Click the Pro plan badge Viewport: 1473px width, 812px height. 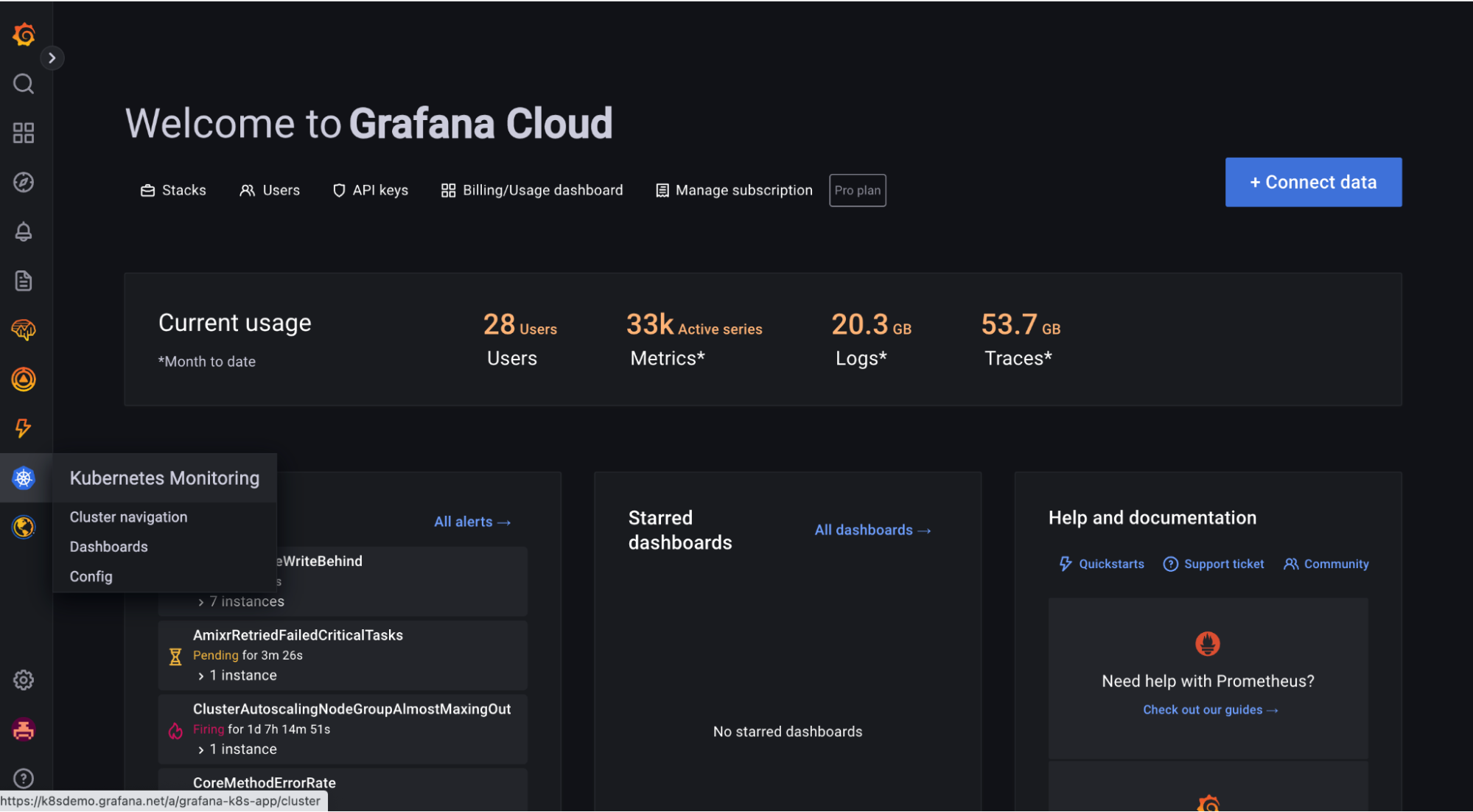[857, 190]
